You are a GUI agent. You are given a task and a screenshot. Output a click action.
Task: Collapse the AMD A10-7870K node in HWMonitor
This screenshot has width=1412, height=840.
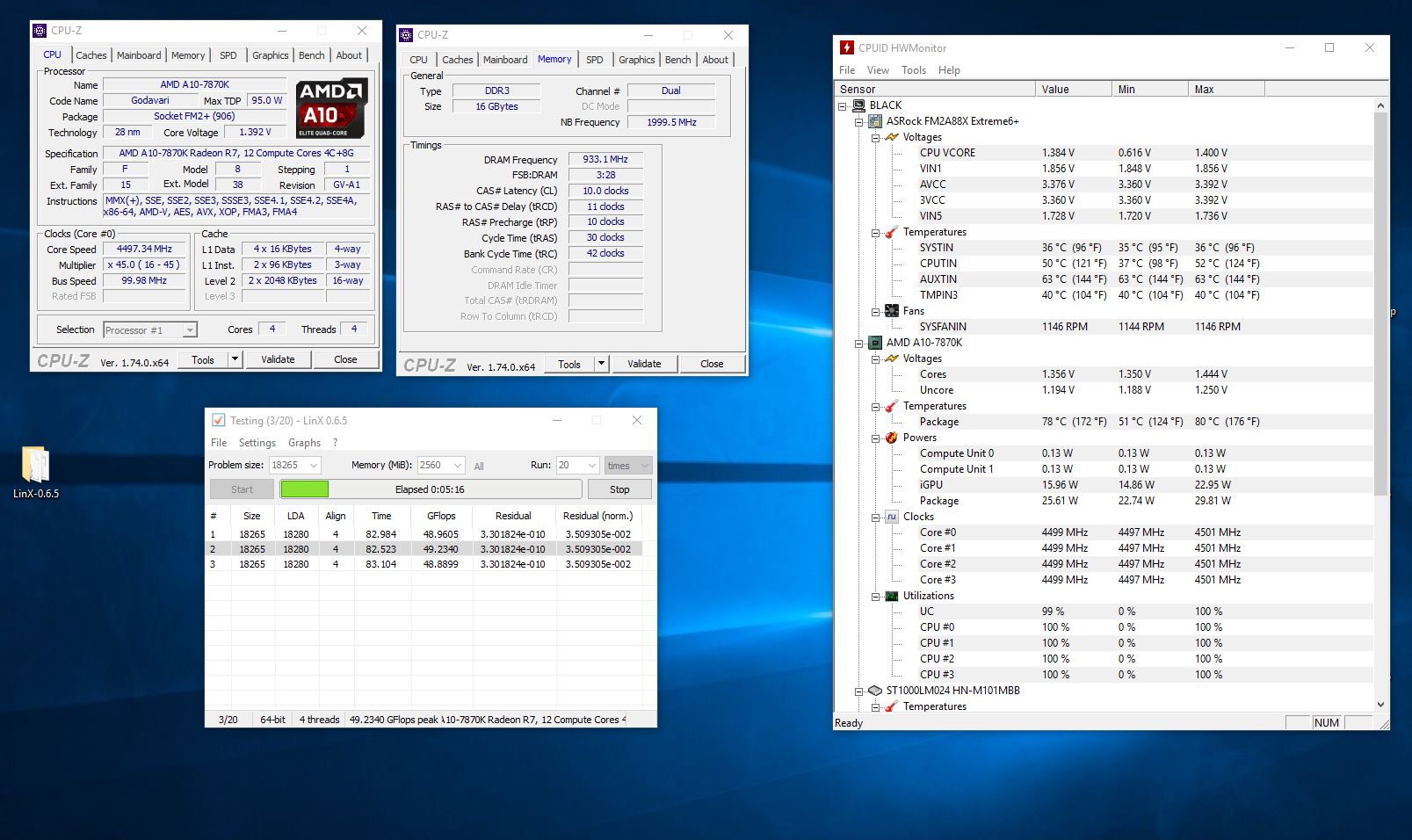click(x=858, y=343)
